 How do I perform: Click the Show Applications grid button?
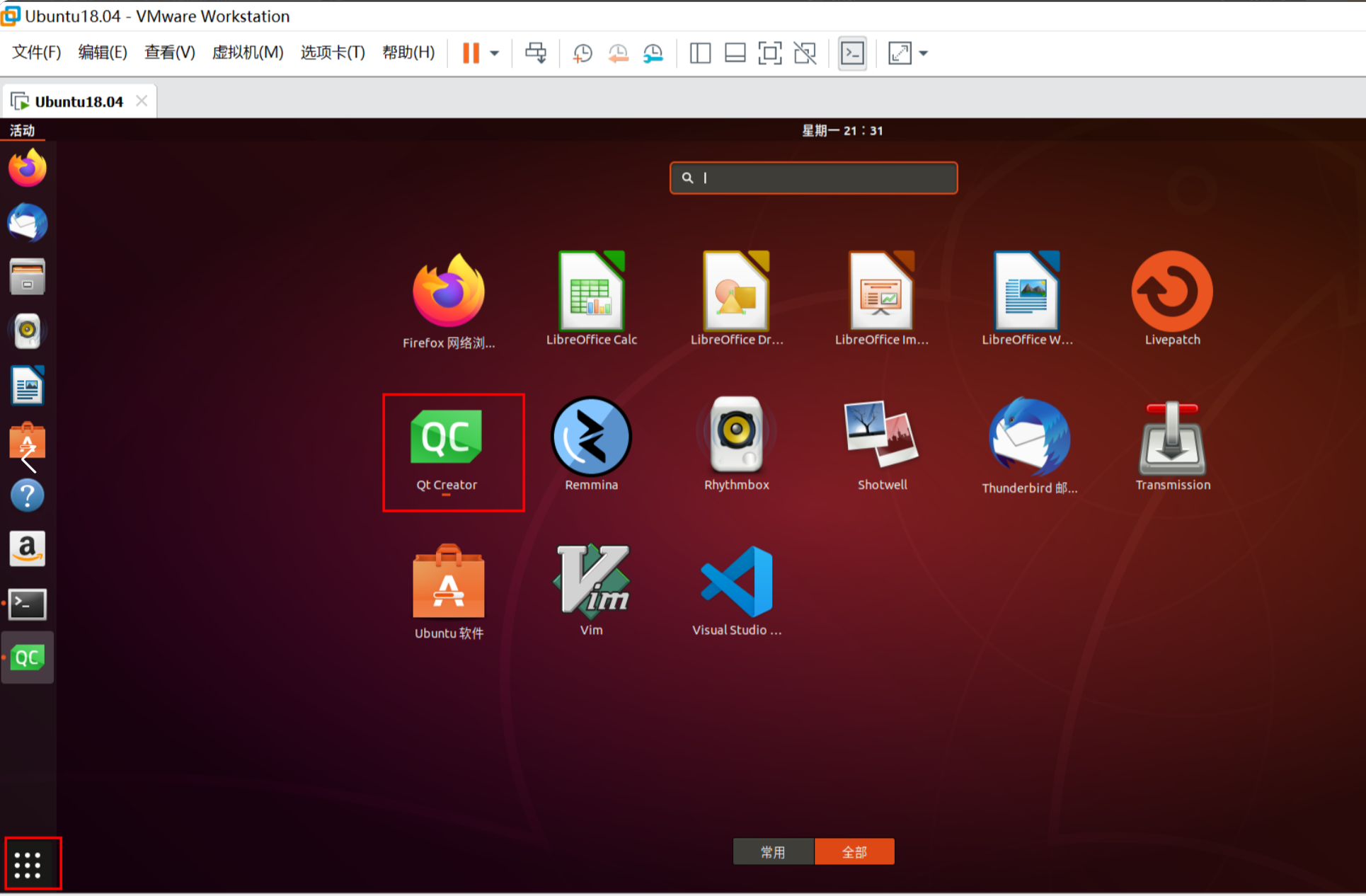point(28,864)
